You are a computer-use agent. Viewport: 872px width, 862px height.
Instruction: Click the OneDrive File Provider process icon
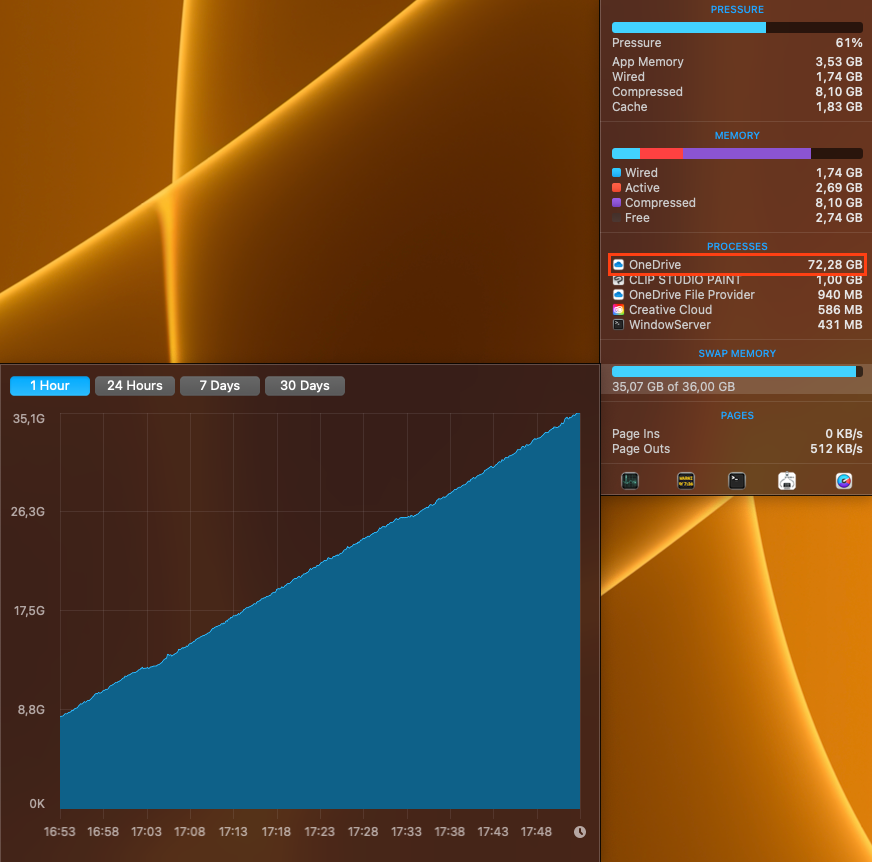pyautogui.click(x=618, y=295)
